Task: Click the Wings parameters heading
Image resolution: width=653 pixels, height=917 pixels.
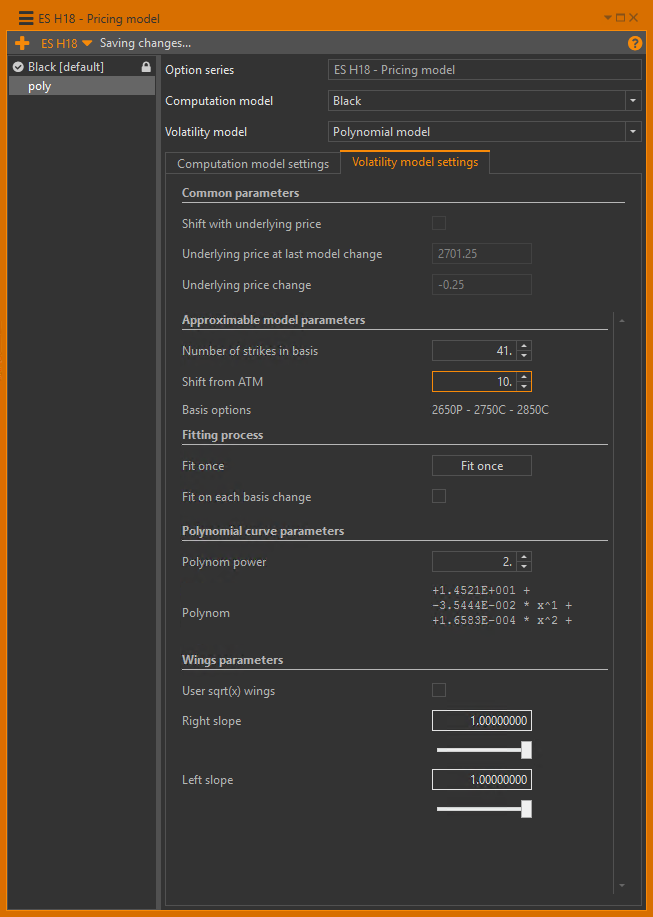Action: pos(232,660)
